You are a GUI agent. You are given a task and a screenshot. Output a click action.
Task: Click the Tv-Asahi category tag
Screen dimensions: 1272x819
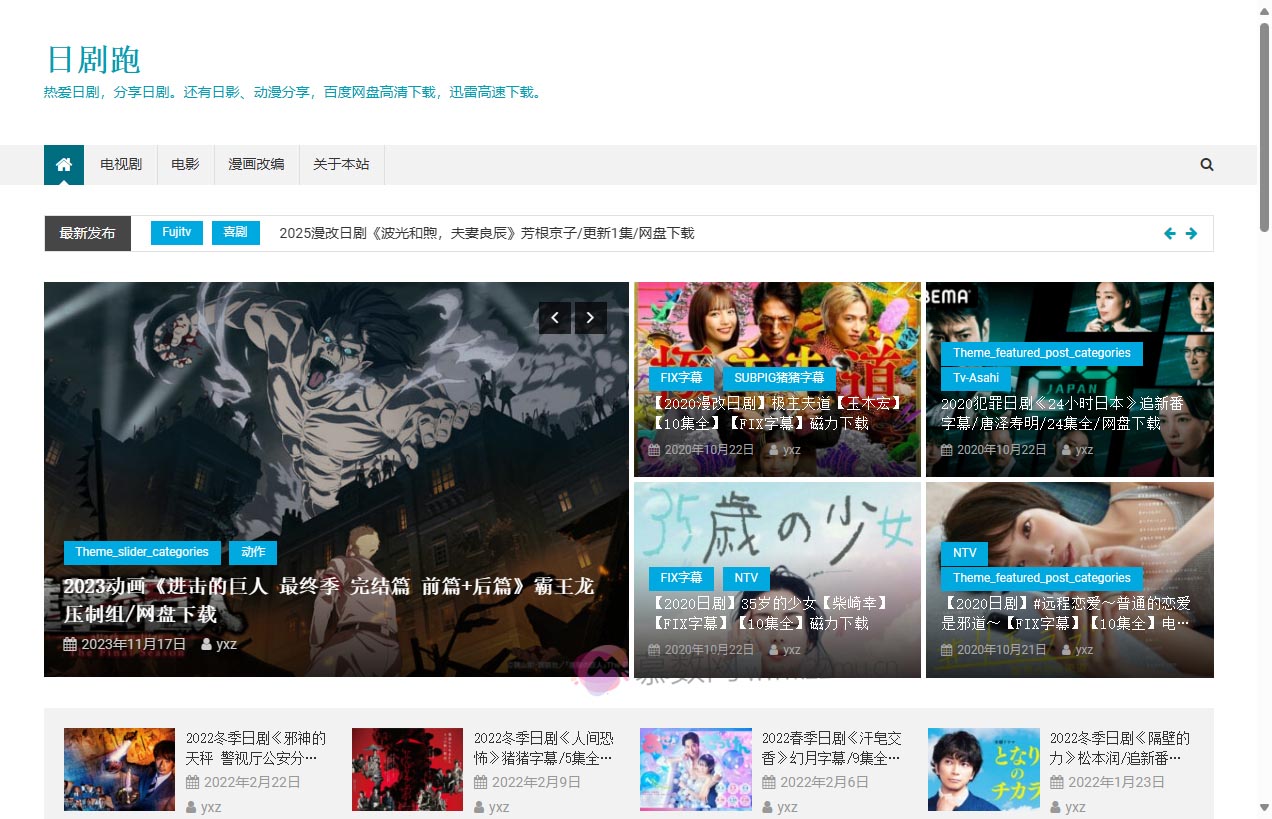[975, 378]
